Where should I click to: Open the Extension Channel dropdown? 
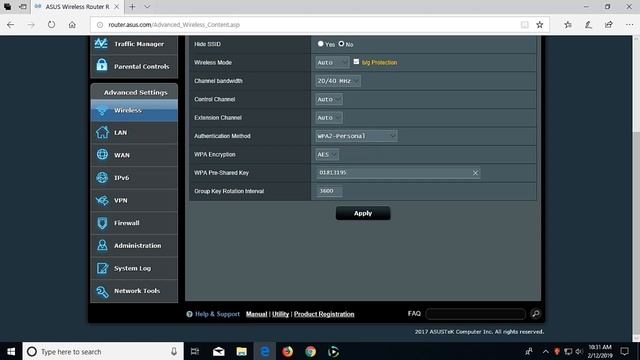click(329, 118)
